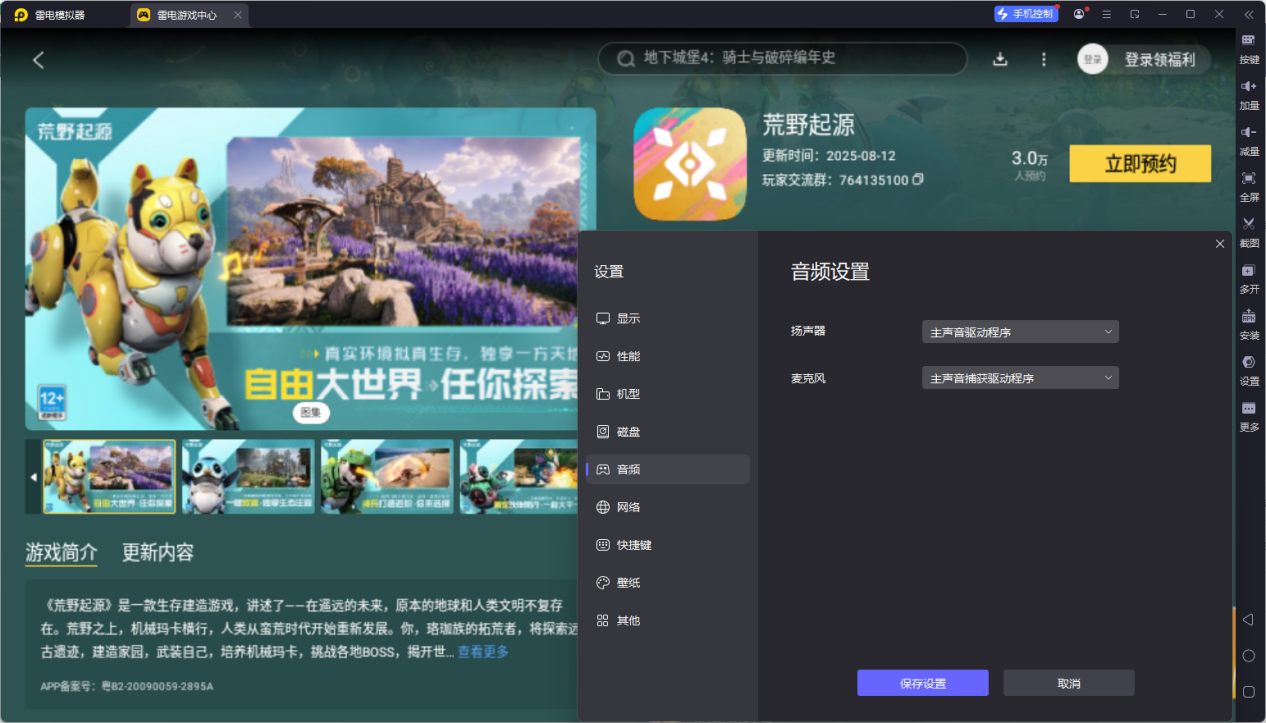
Task: Open the three-dot more menu near search
Action: (1044, 59)
